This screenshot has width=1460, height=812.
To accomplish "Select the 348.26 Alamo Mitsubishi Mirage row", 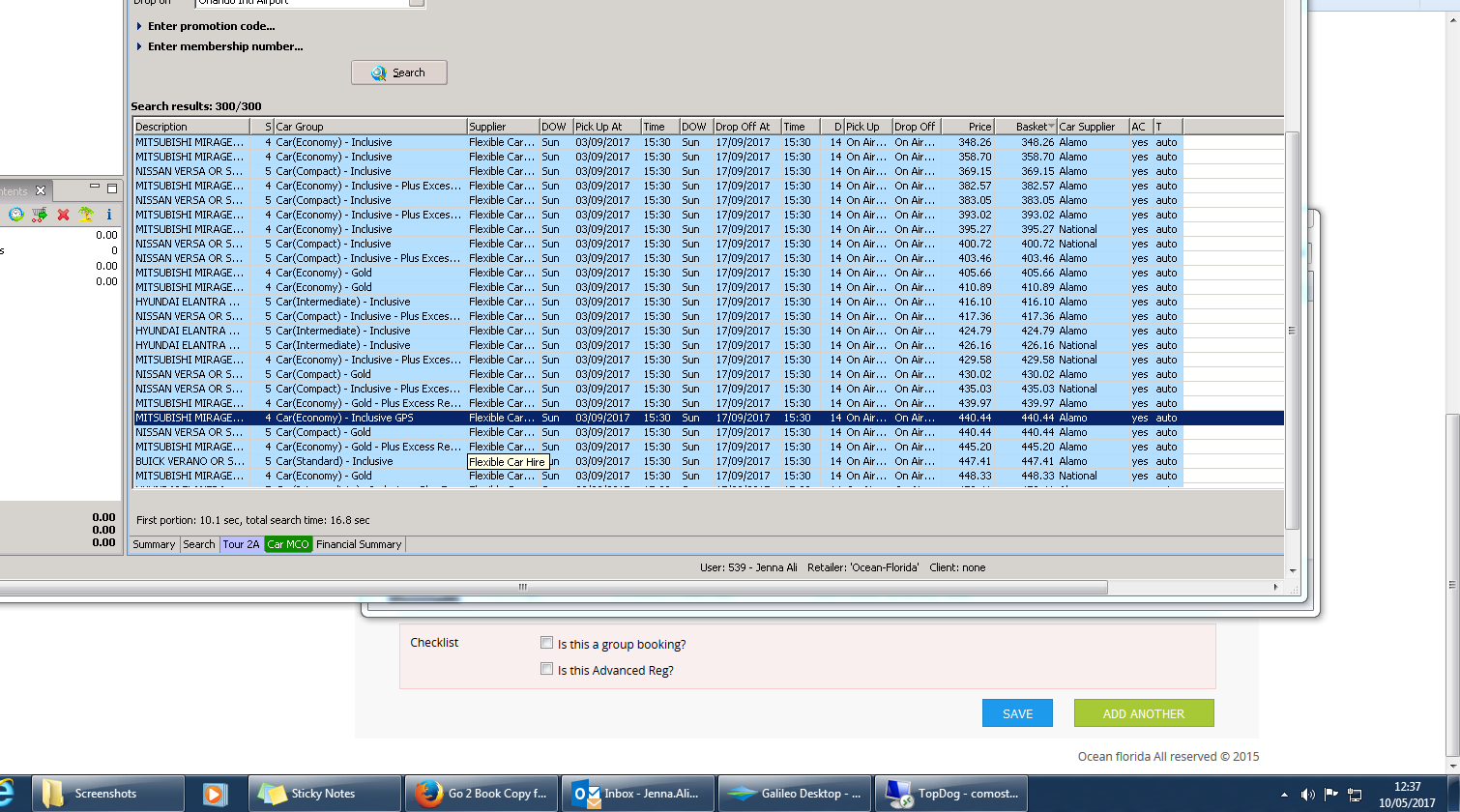I will pyautogui.click(x=708, y=142).
